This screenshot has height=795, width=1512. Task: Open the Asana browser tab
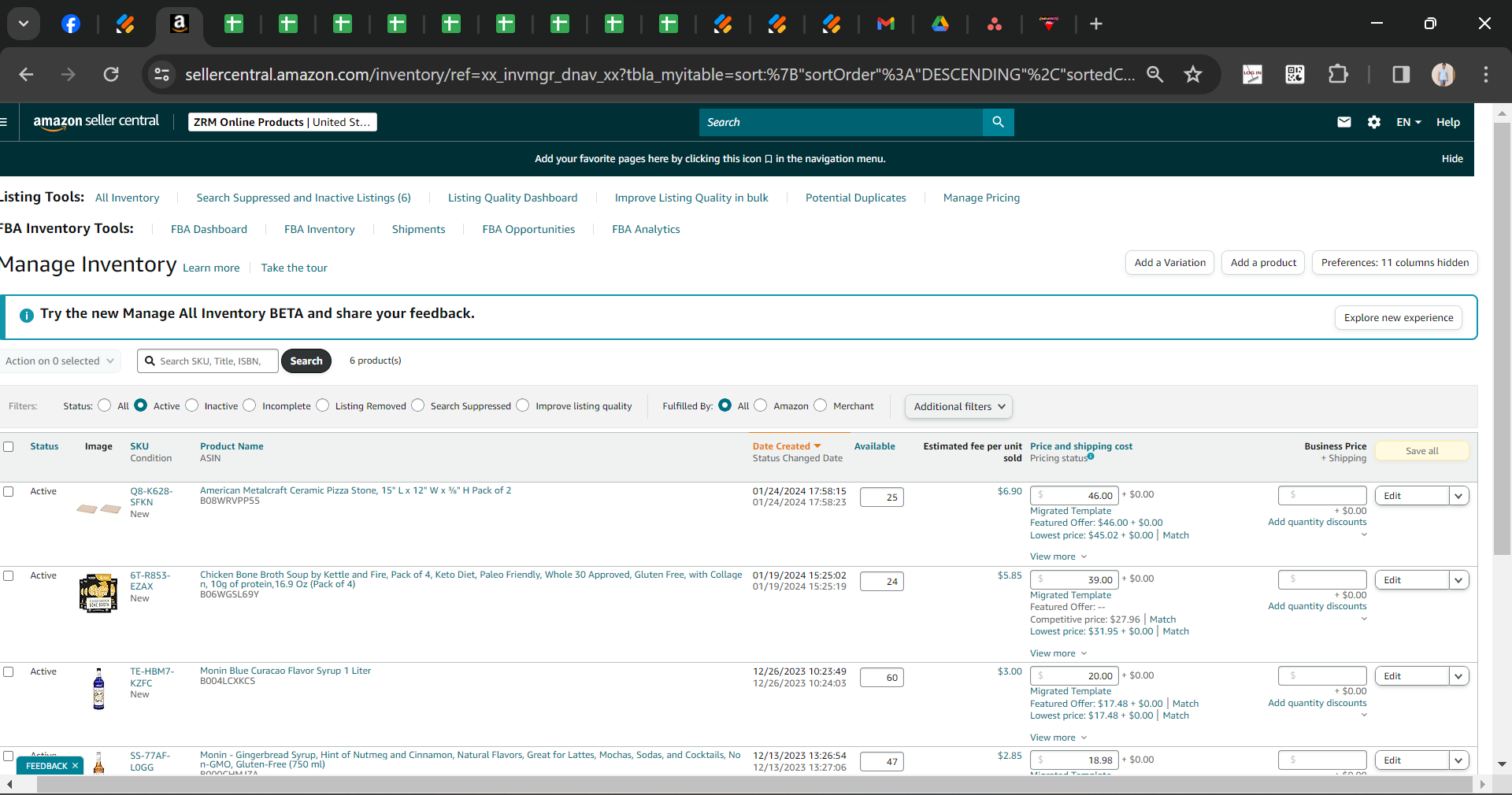[x=995, y=24]
